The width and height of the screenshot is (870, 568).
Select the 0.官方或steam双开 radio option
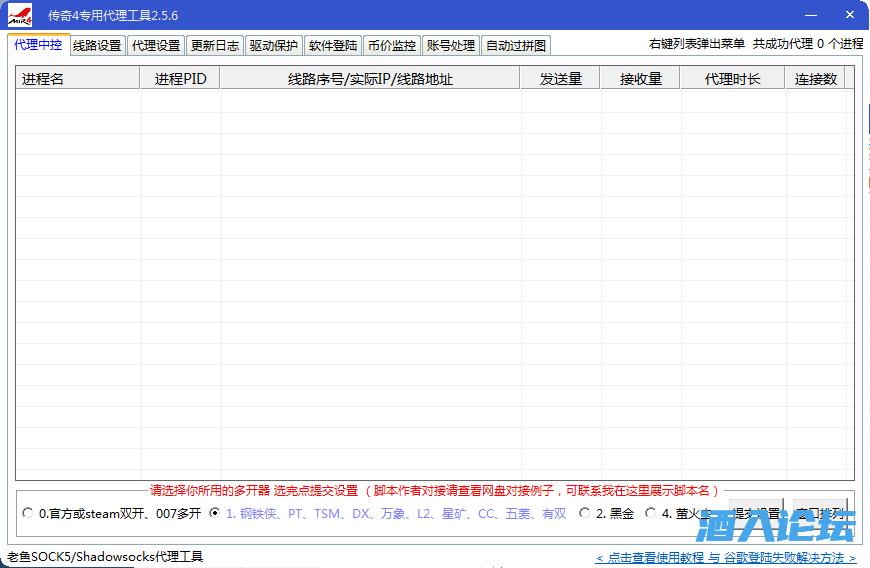27,513
